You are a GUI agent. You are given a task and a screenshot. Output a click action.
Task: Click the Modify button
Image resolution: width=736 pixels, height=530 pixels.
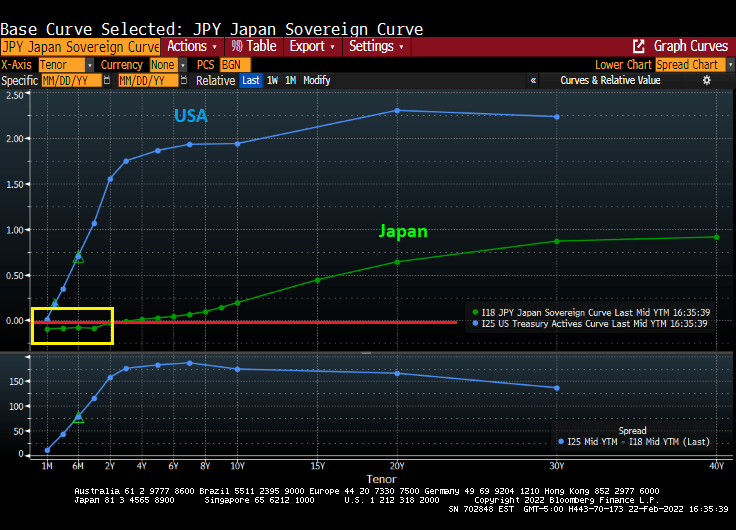pyautogui.click(x=317, y=80)
